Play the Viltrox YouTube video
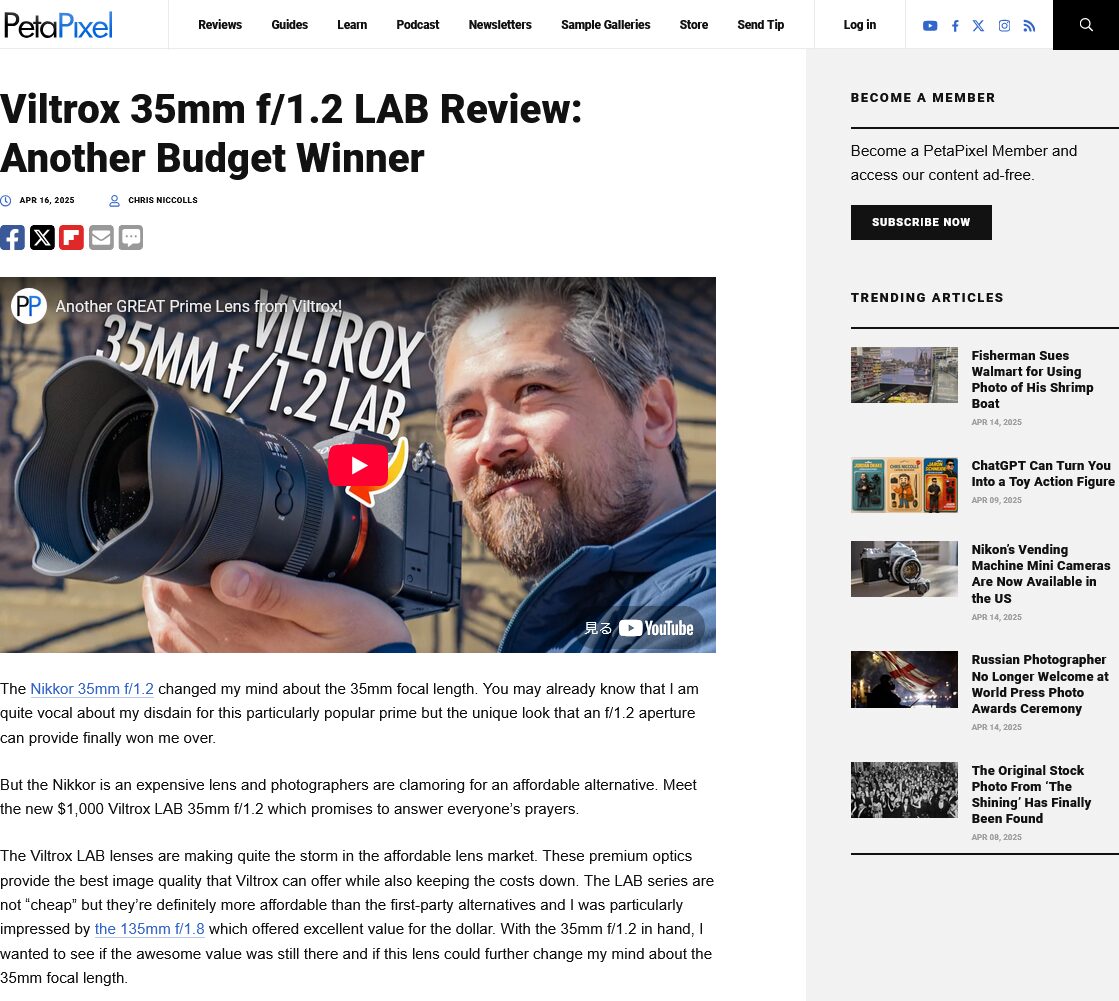This screenshot has height=1001, width=1119. click(358, 465)
